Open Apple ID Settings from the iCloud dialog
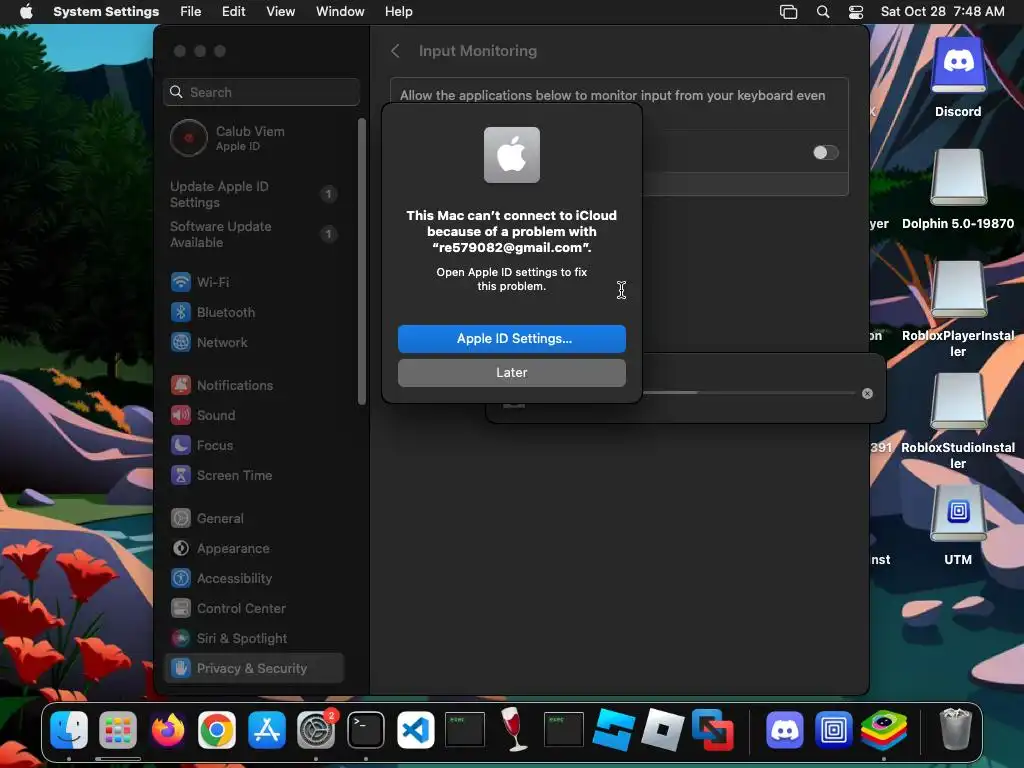The image size is (1024, 768). click(511, 338)
